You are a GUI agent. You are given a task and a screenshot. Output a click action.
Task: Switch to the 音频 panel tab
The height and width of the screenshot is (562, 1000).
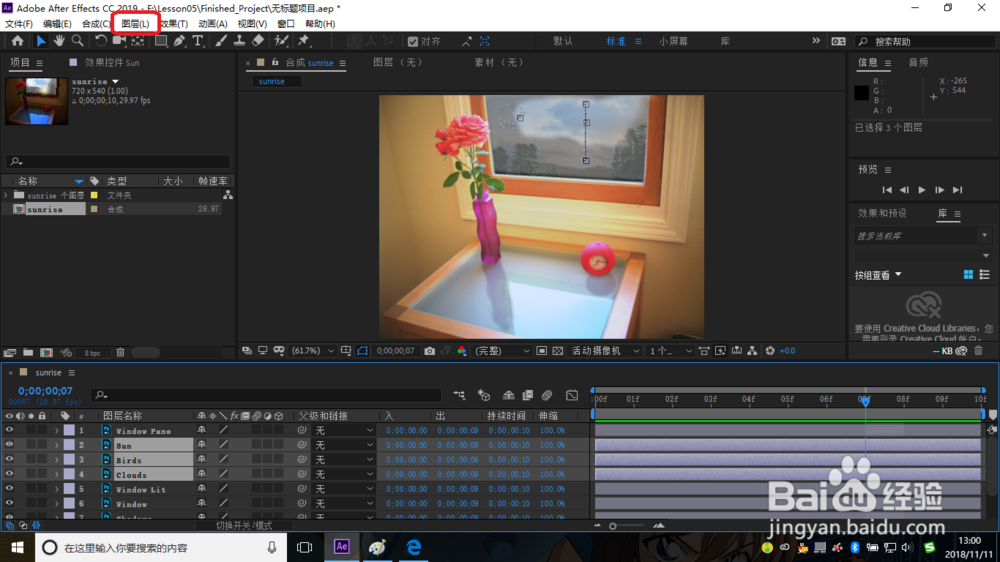pos(918,63)
